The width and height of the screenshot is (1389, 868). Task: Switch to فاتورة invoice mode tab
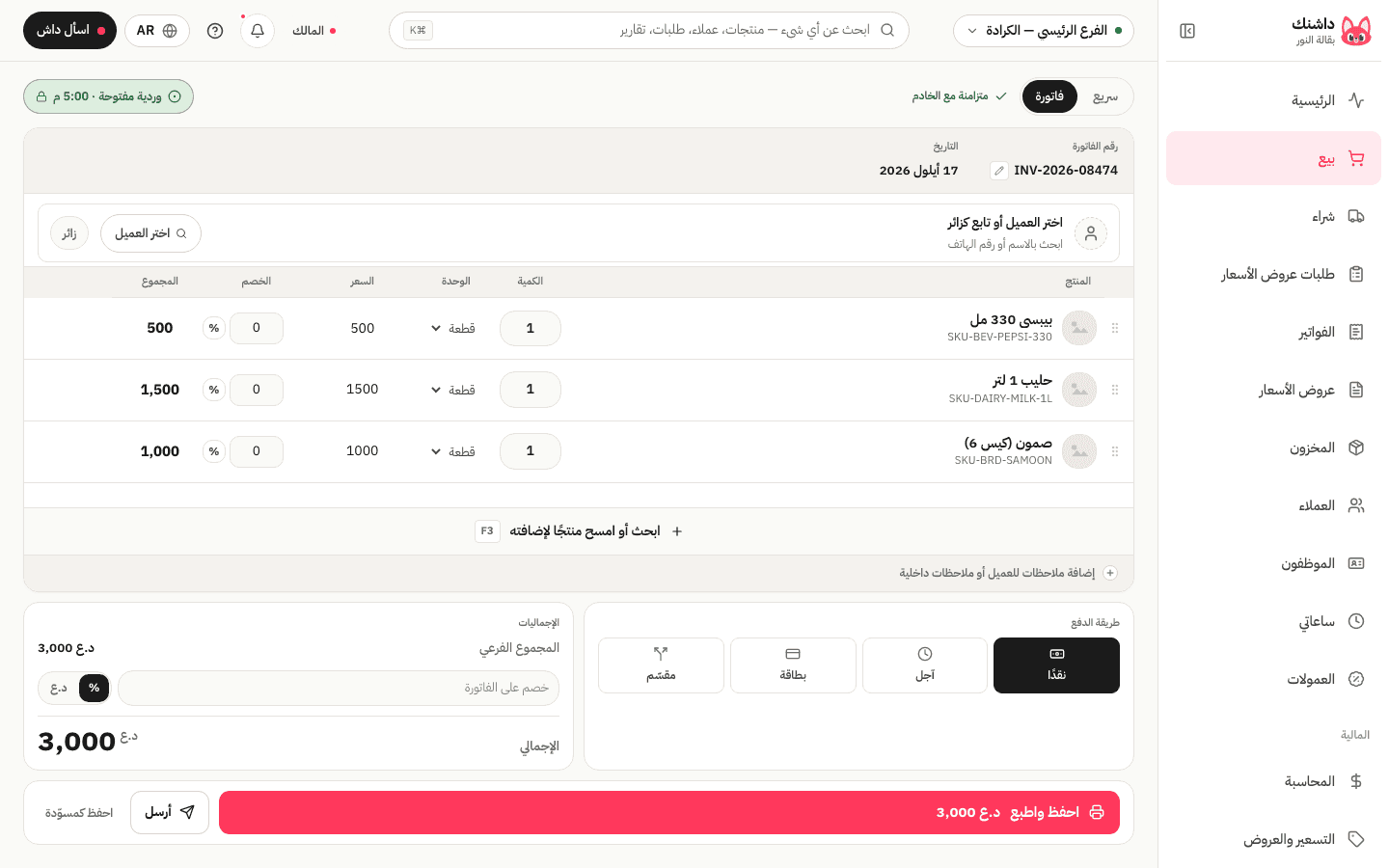coord(1049,96)
